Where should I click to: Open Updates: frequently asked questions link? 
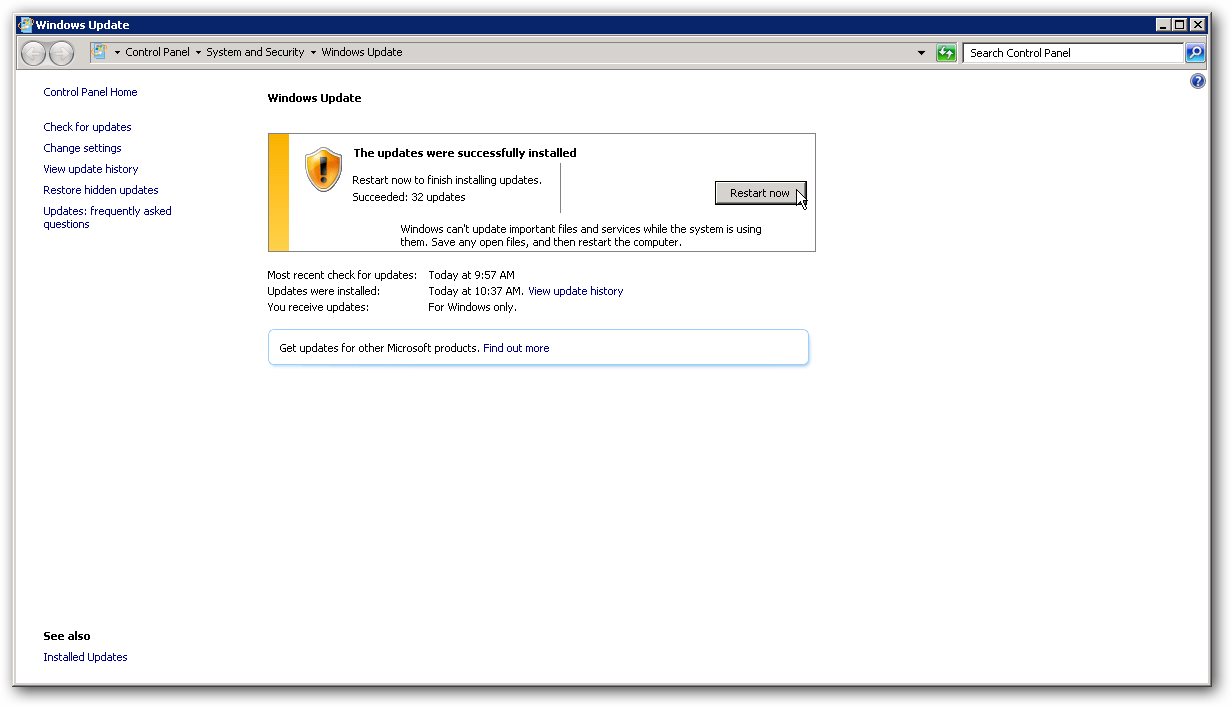(107, 217)
